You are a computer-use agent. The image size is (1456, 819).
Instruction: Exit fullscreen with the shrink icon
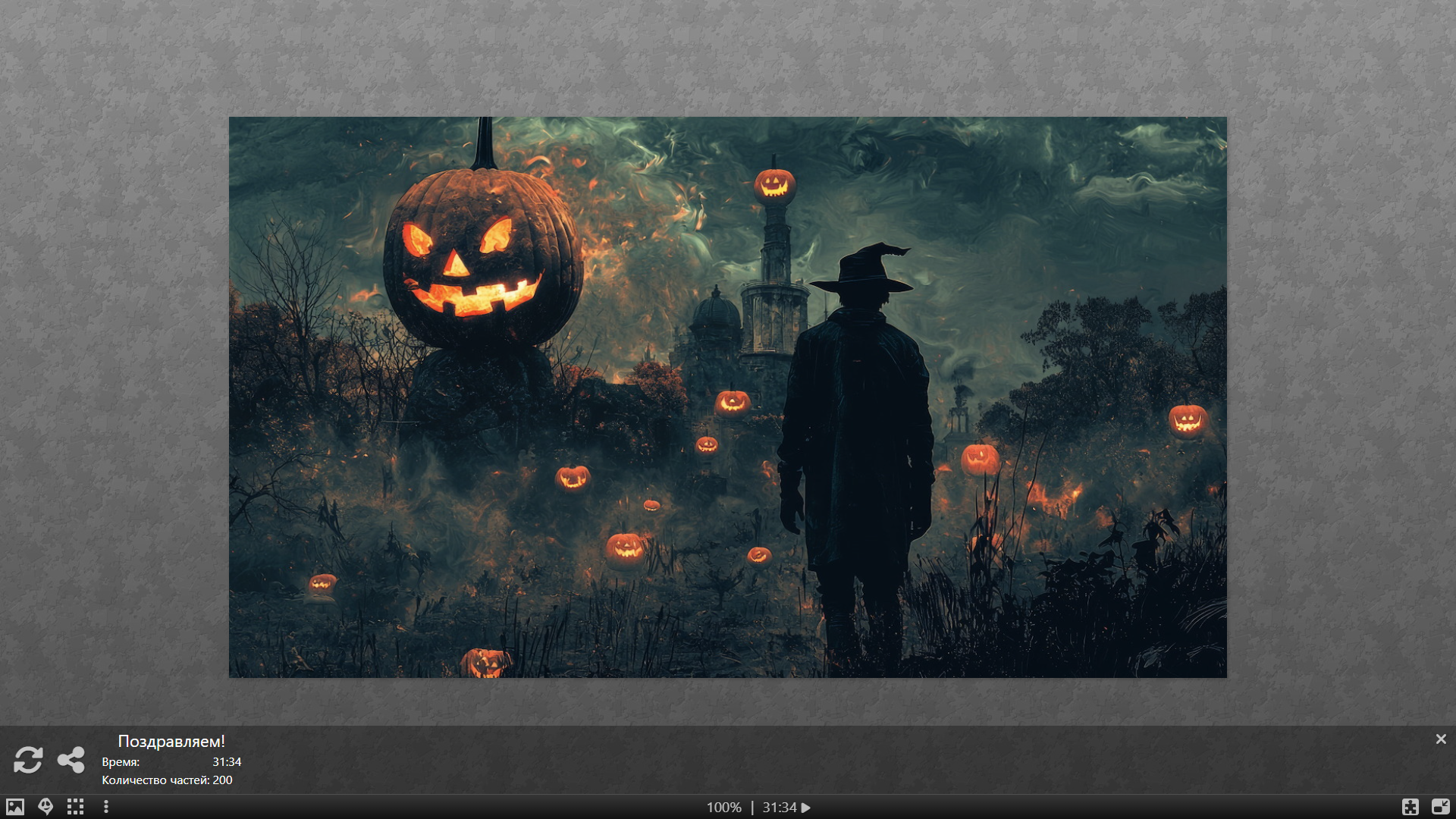pyautogui.click(x=1440, y=807)
